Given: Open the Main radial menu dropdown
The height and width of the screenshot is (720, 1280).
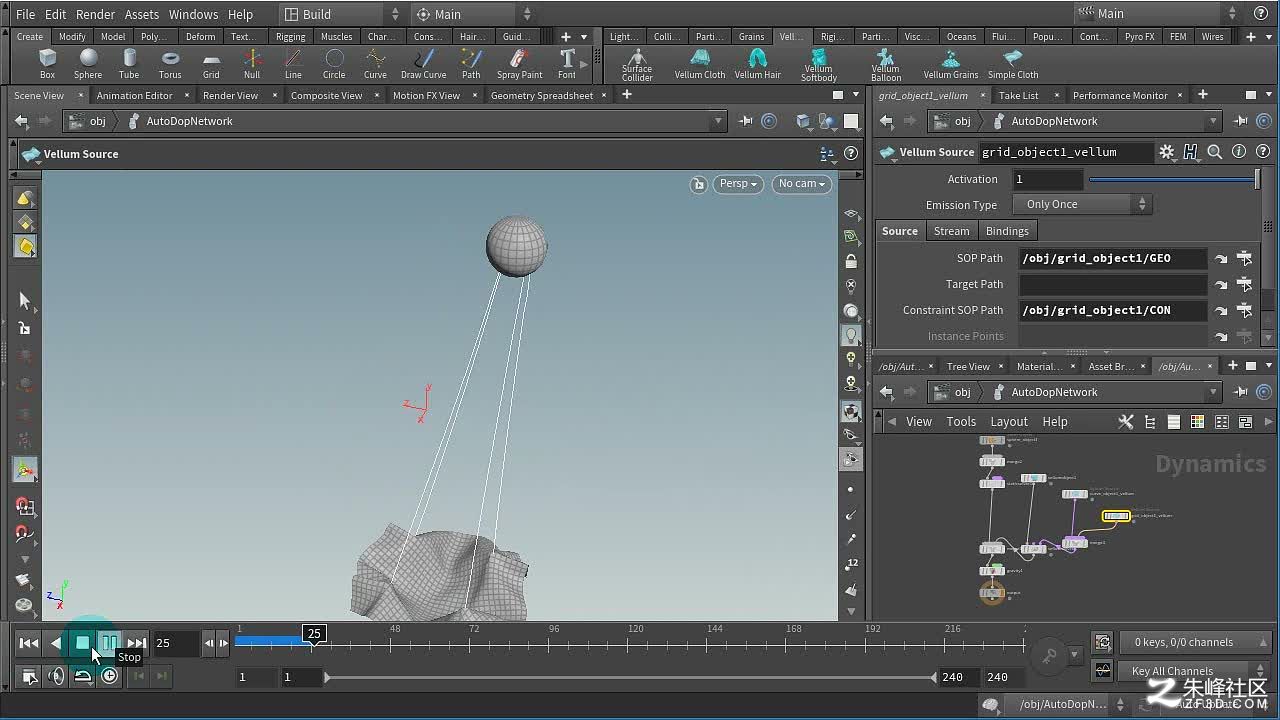Looking at the screenshot, I should click(x=472, y=14).
